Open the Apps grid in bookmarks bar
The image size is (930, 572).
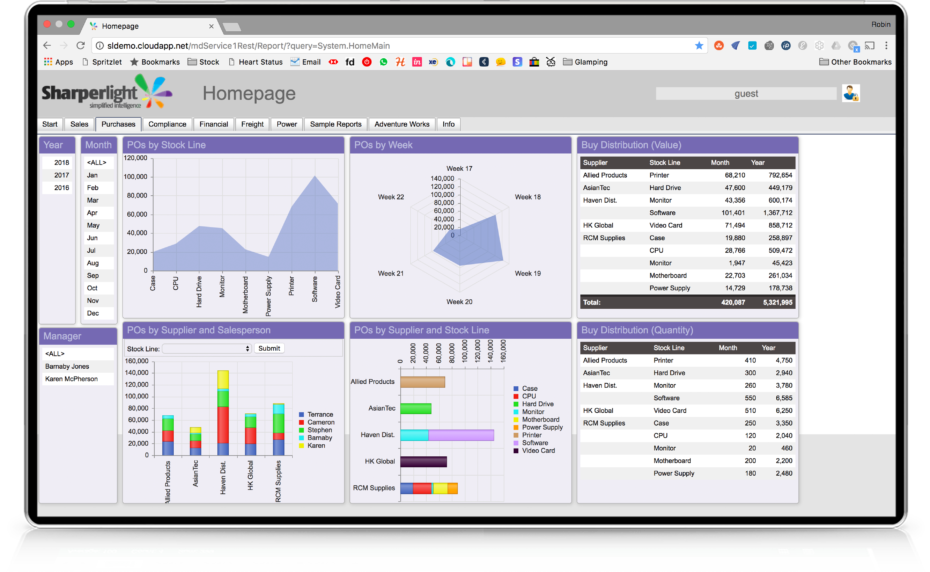point(58,62)
